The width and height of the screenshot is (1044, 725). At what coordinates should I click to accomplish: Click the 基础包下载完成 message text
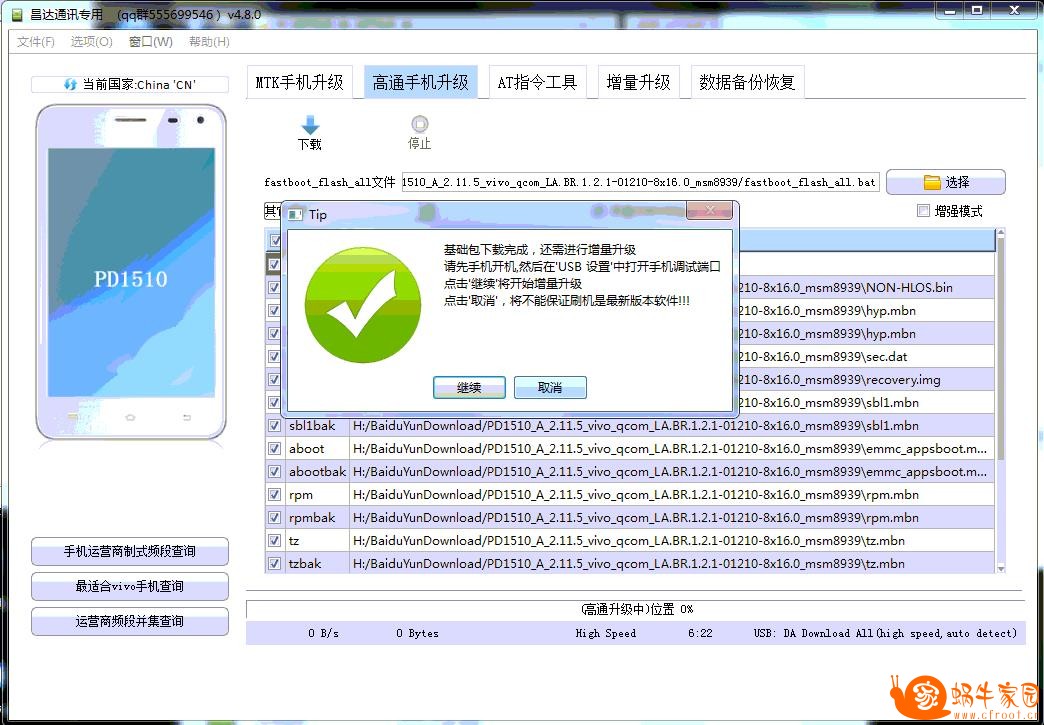point(540,250)
